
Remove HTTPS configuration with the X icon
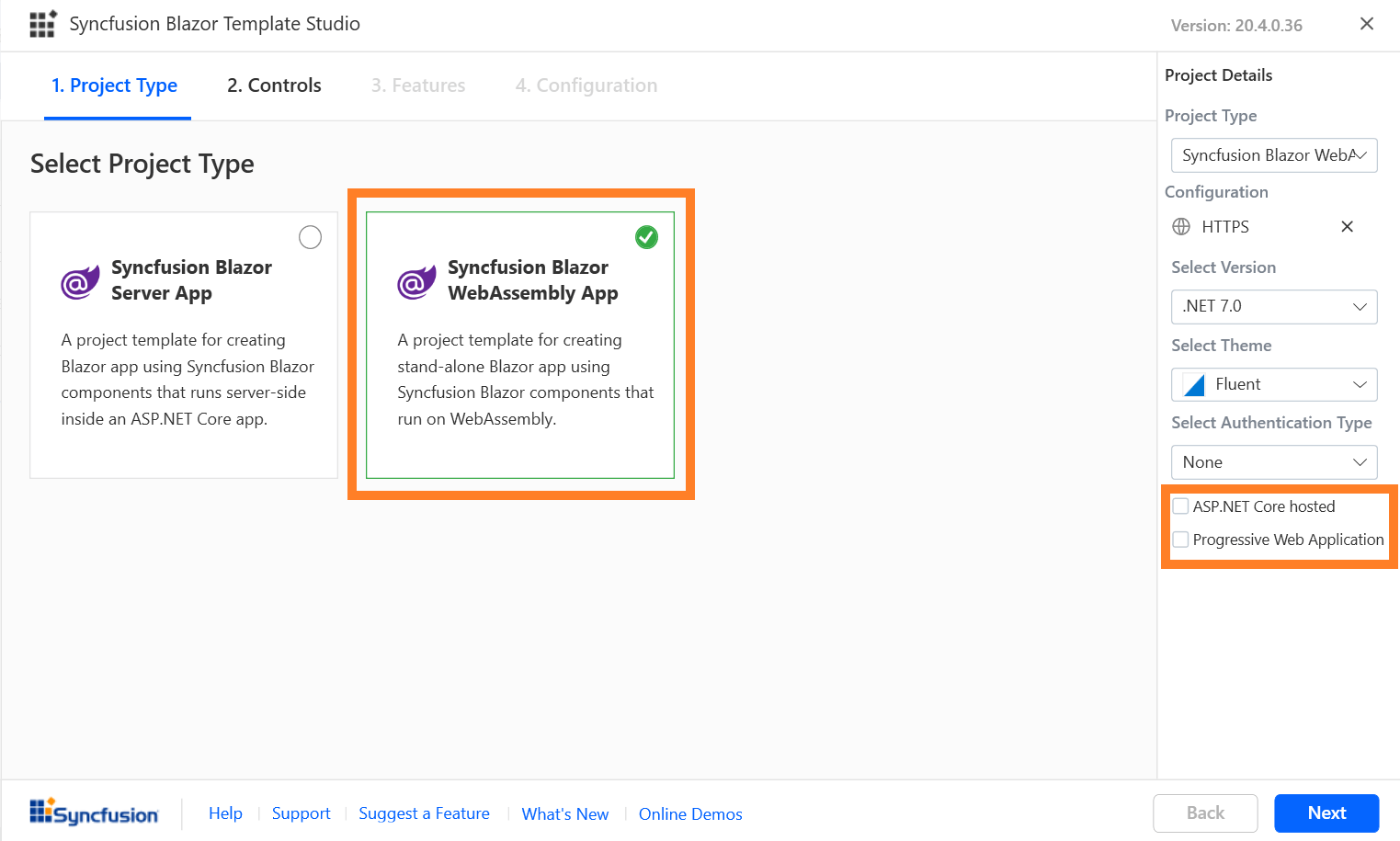(x=1347, y=227)
